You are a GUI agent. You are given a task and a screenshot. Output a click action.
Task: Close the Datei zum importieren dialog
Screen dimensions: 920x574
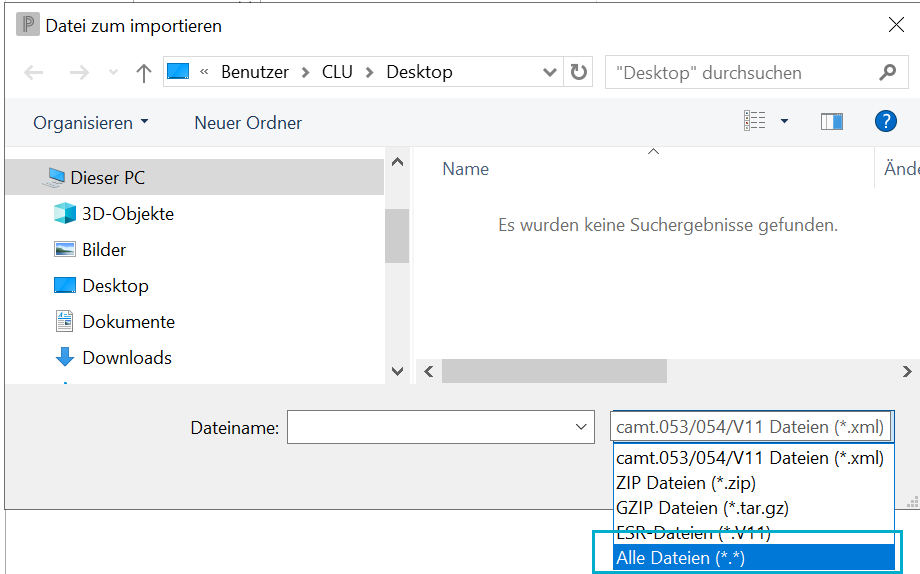pyautogui.click(x=896, y=25)
